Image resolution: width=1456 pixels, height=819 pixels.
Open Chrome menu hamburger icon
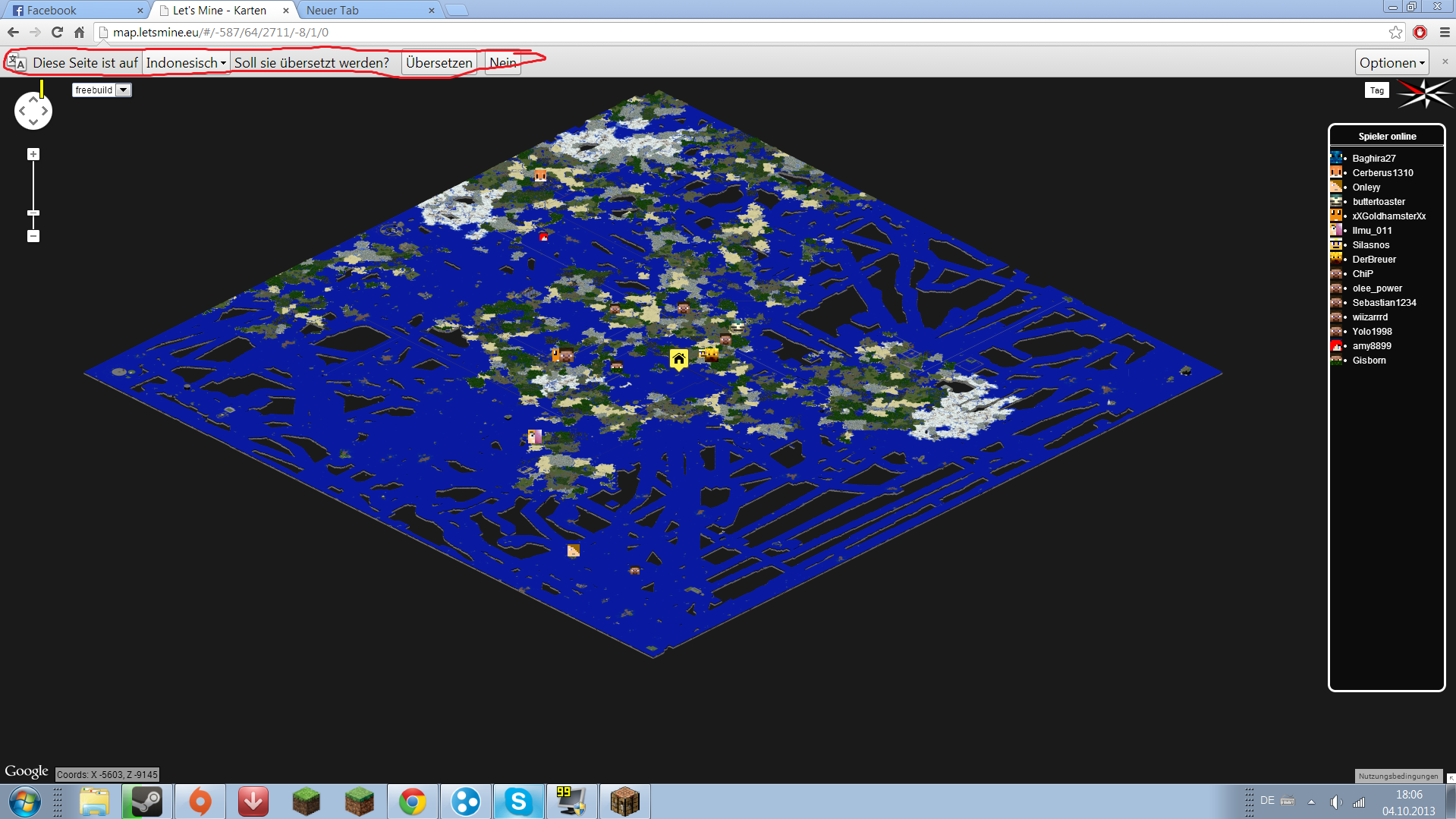click(1445, 32)
